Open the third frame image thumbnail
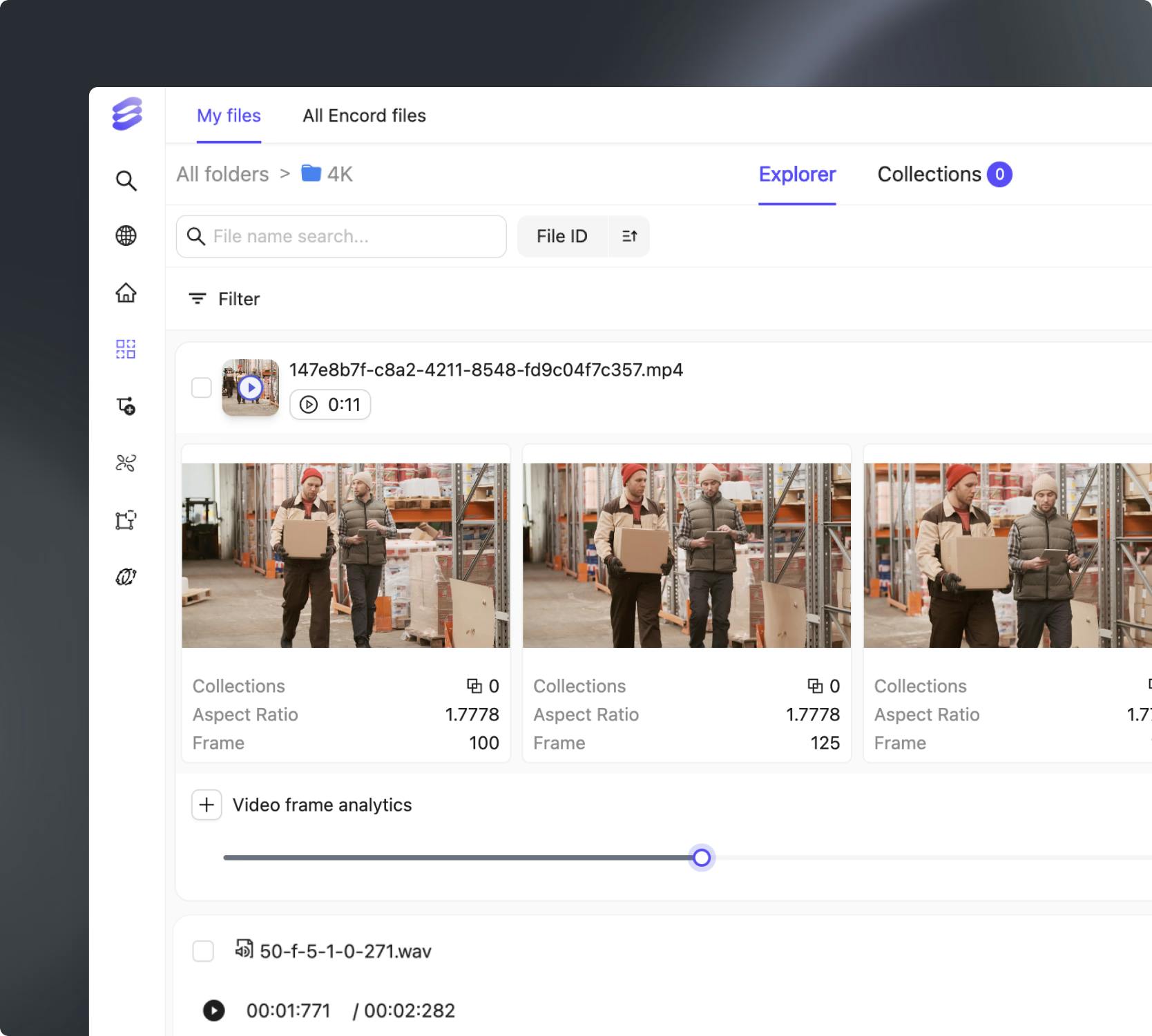The image size is (1152, 1036). (x=1008, y=555)
